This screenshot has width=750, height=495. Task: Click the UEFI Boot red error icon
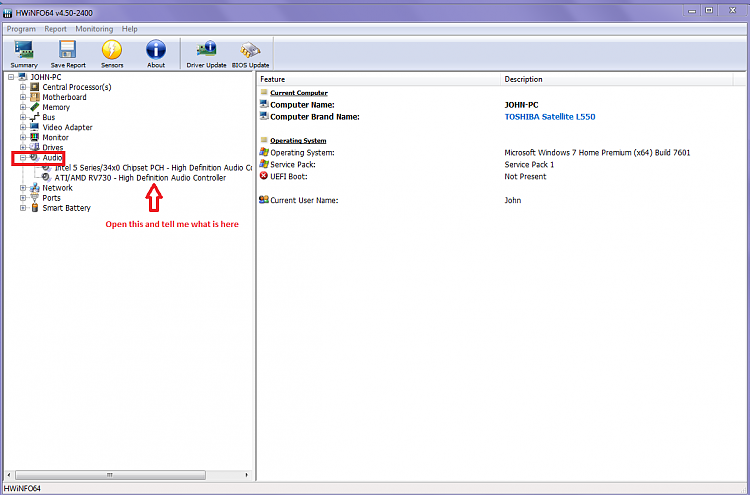pos(264,176)
